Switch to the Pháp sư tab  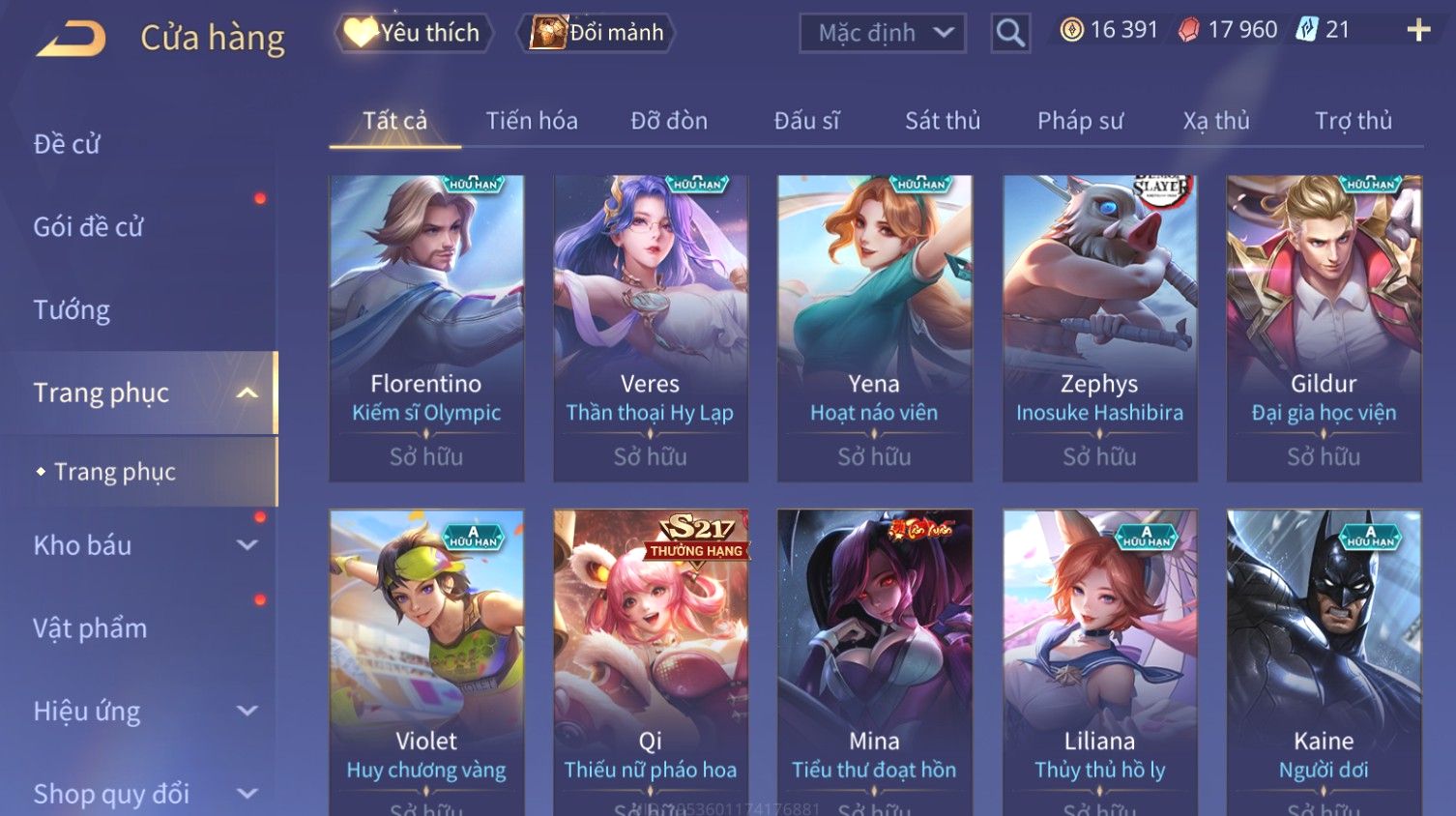(x=1080, y=121)
